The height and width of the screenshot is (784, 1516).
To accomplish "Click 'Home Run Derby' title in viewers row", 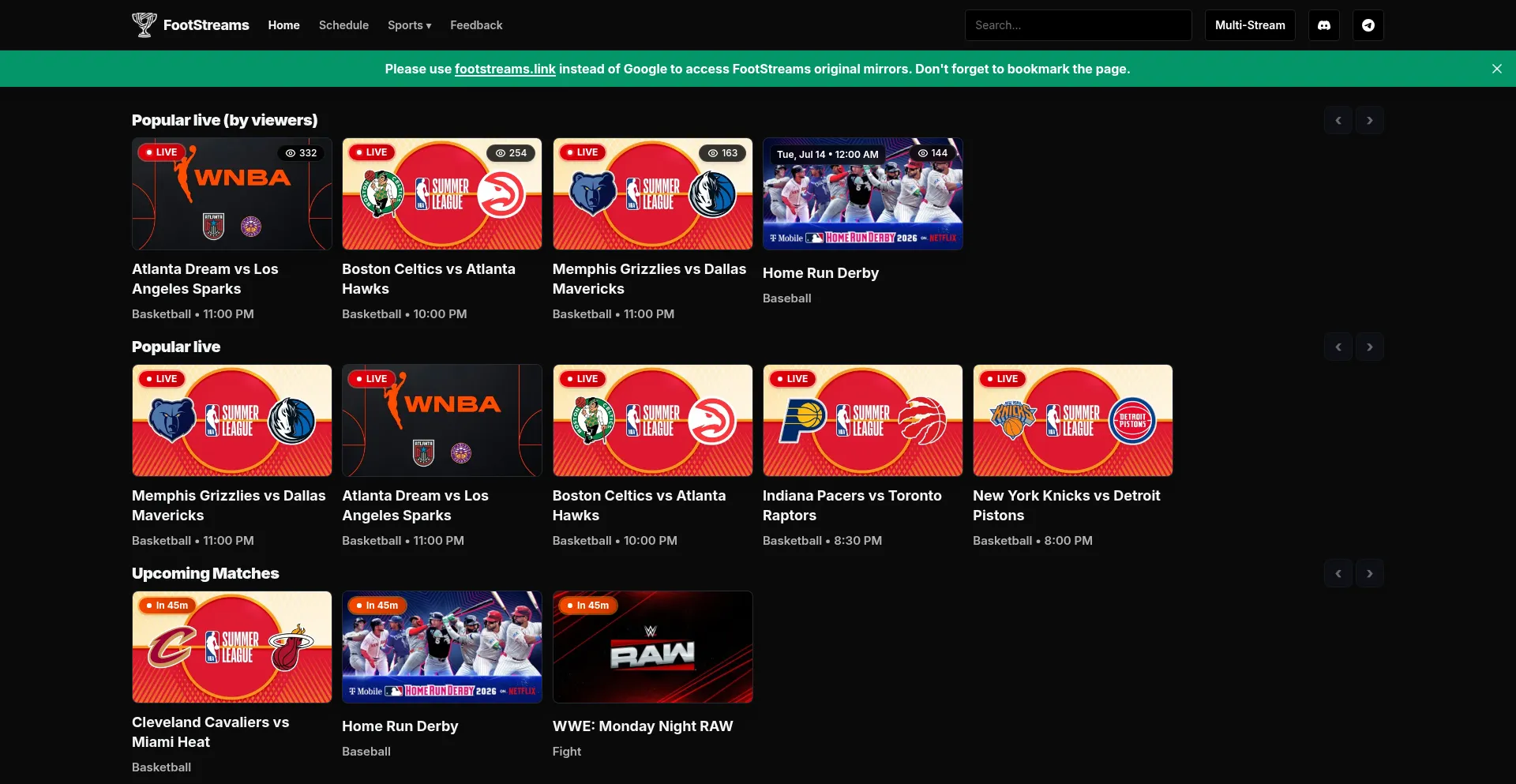I will [820, 273].
